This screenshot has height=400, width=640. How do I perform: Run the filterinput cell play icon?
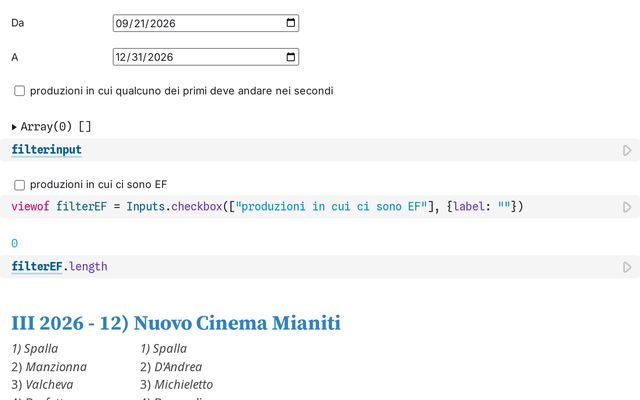(627, 151)
